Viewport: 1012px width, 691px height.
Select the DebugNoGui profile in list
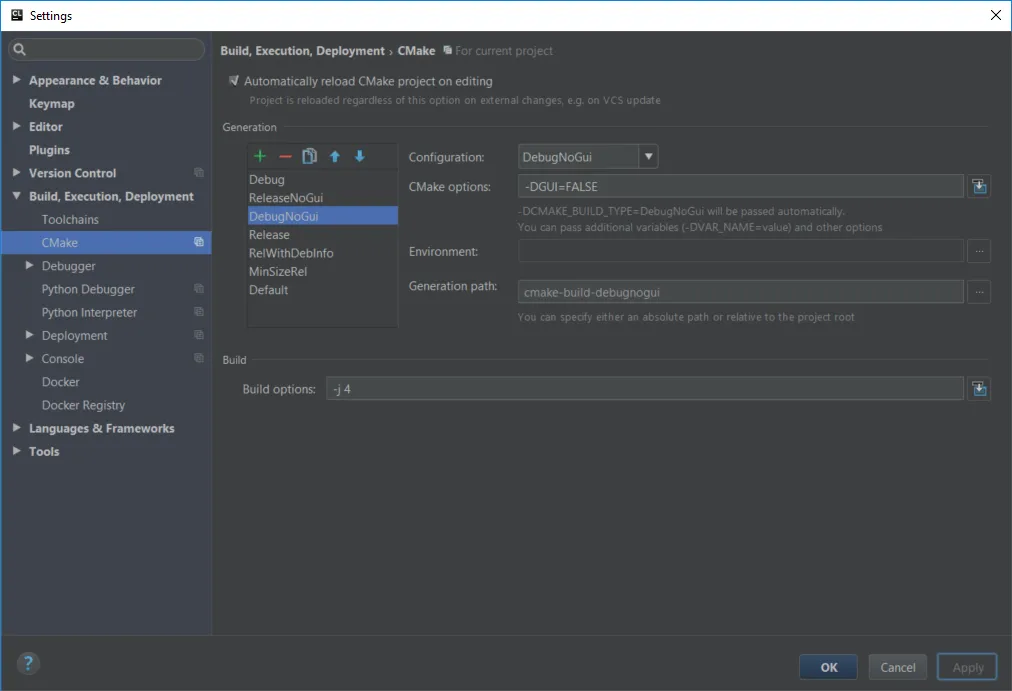[322, 216]
